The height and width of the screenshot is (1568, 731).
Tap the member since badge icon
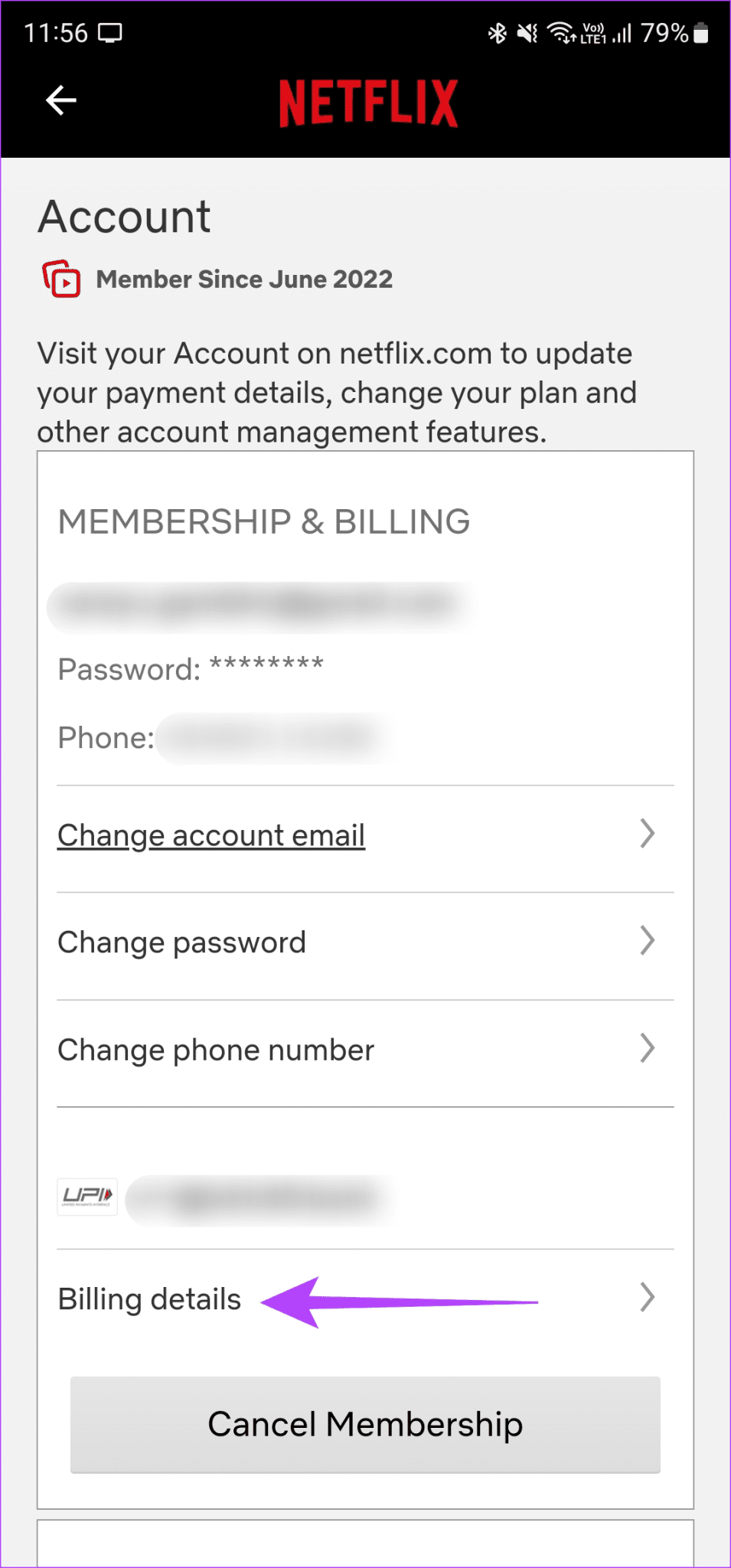pos(62,279)
